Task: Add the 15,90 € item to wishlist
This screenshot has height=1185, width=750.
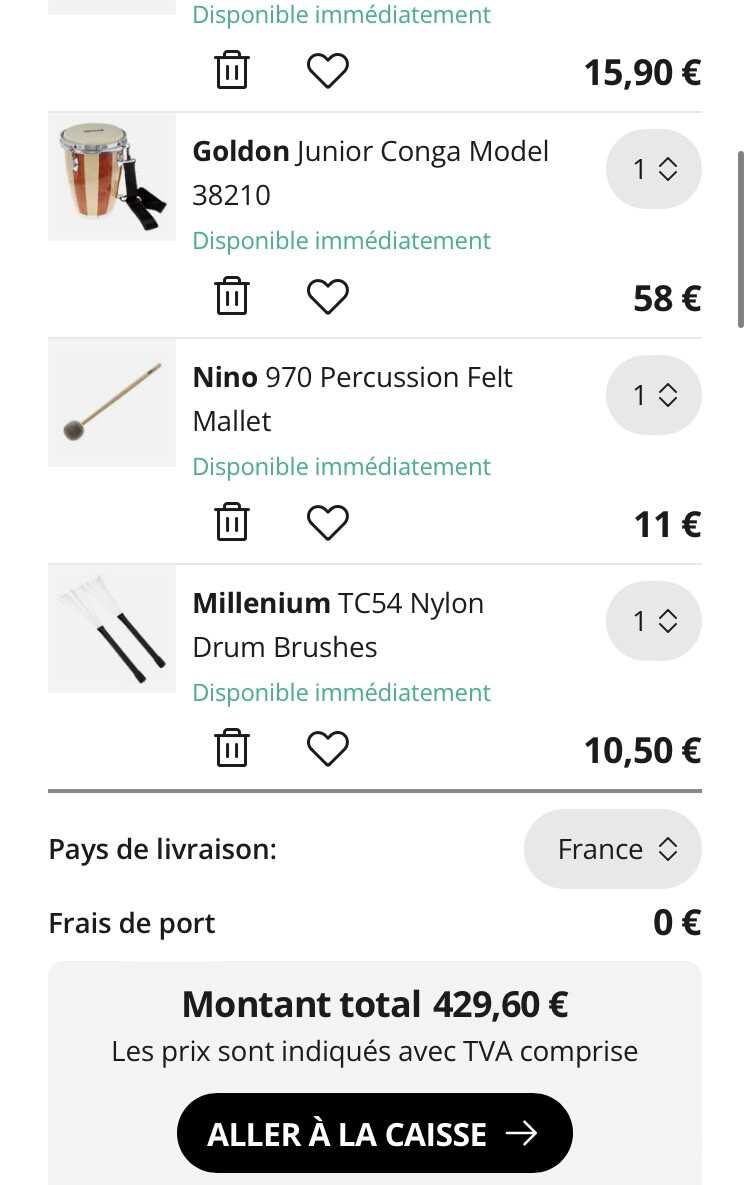Action: [327, 71]
